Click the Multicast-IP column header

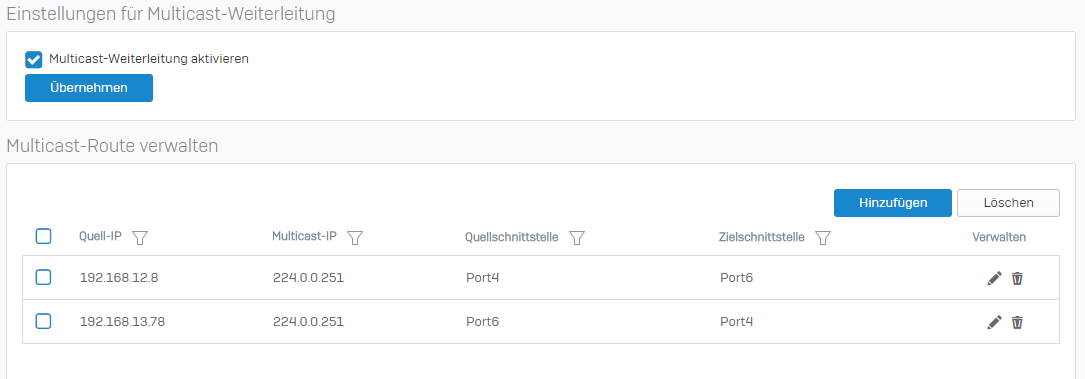304,237
